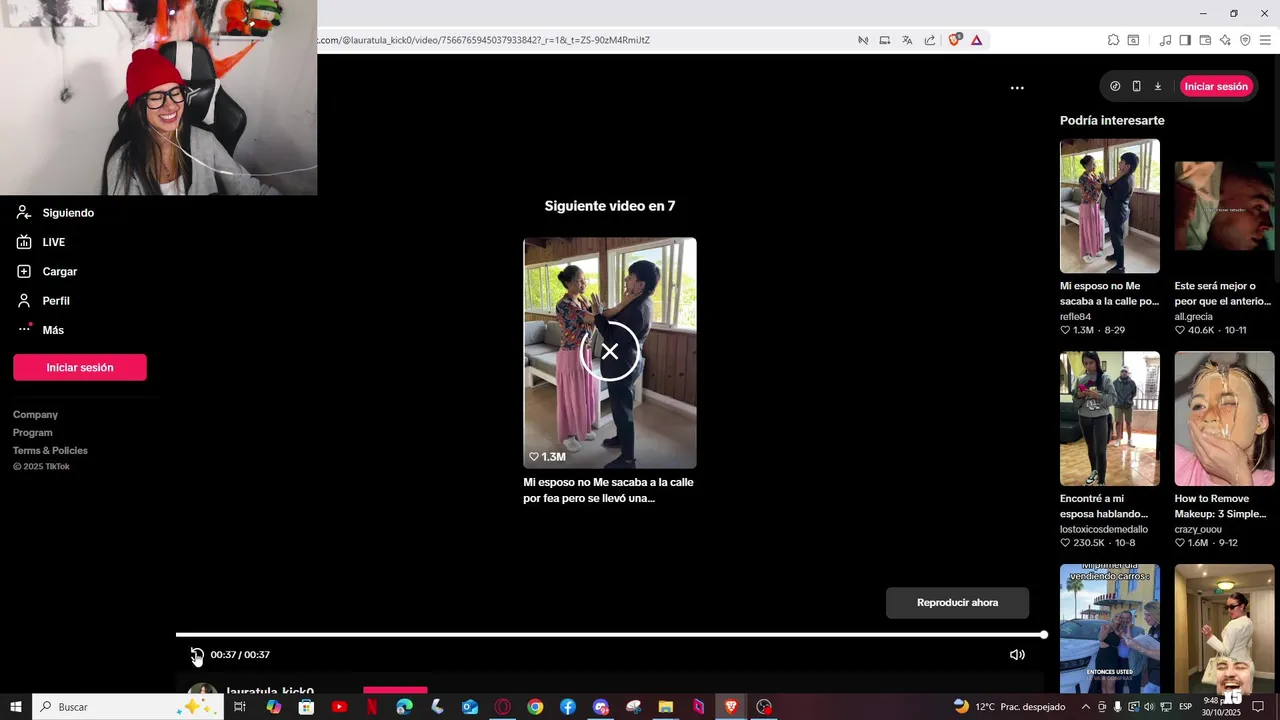Cancel autoplay with the X circle
The width and height of the screenshot is (1280, 720).
(610, 352)
